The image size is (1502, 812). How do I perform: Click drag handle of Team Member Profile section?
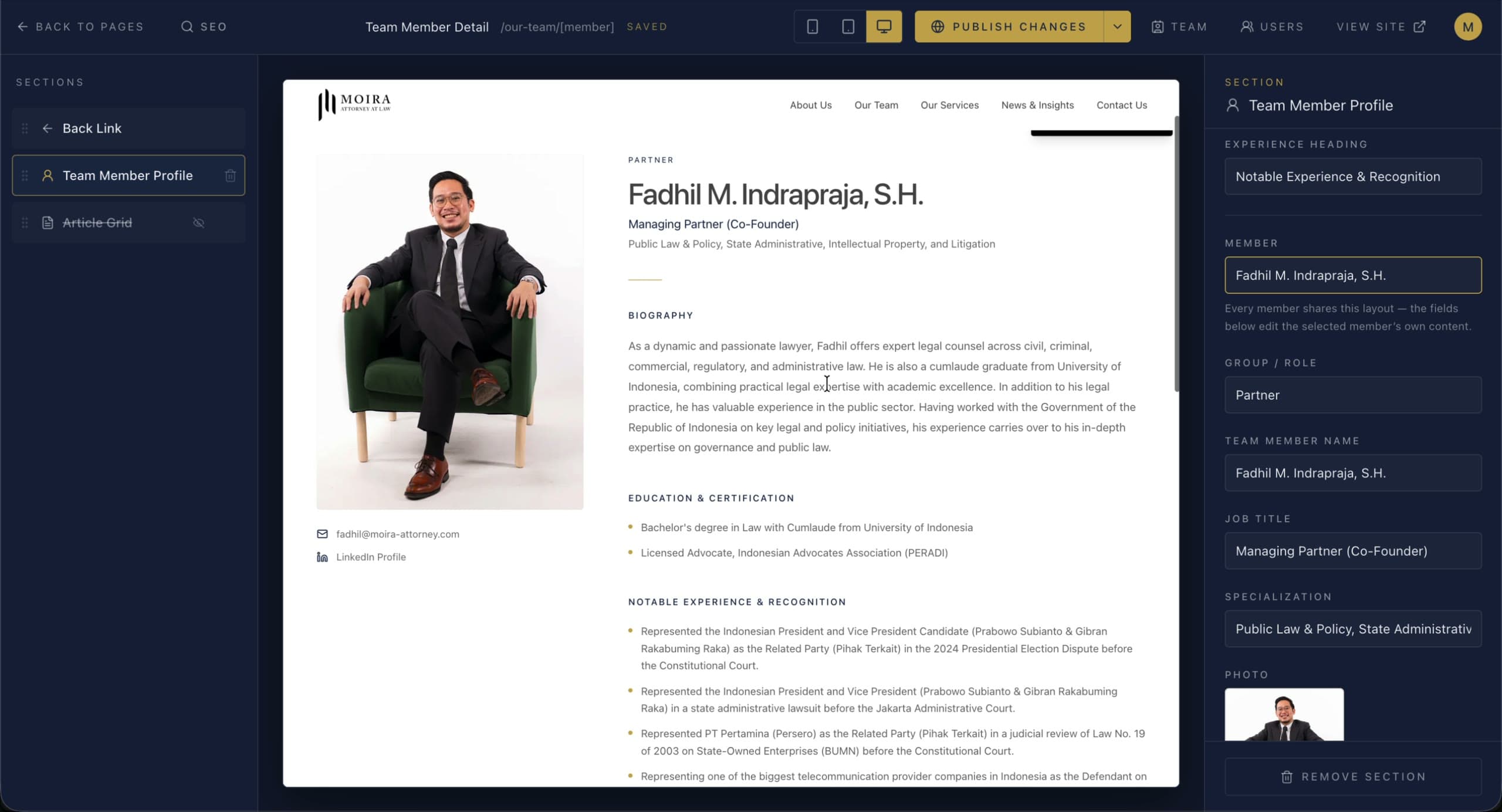(x=25, y=175)
